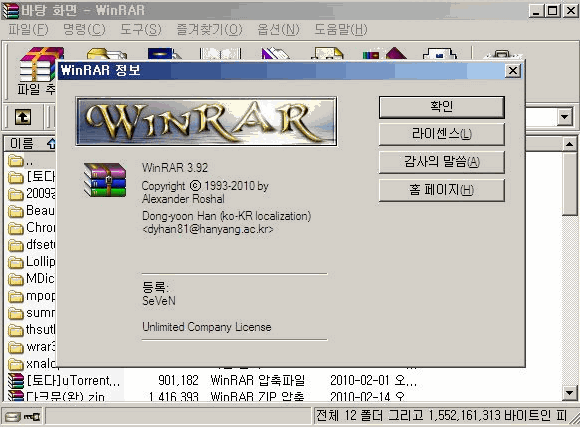Open the 도움말(H) menu
This screenshot has width=580, height=428.
tap(341, 30)
